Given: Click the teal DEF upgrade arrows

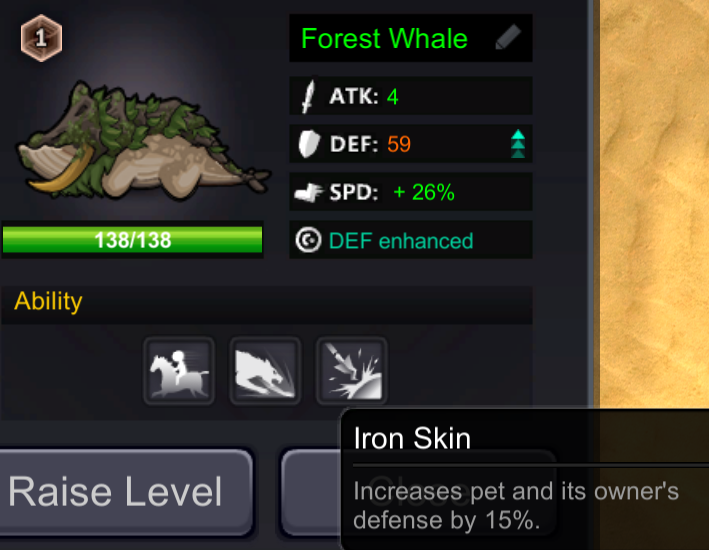Looking at the screenshot, I should coord(518,144).
